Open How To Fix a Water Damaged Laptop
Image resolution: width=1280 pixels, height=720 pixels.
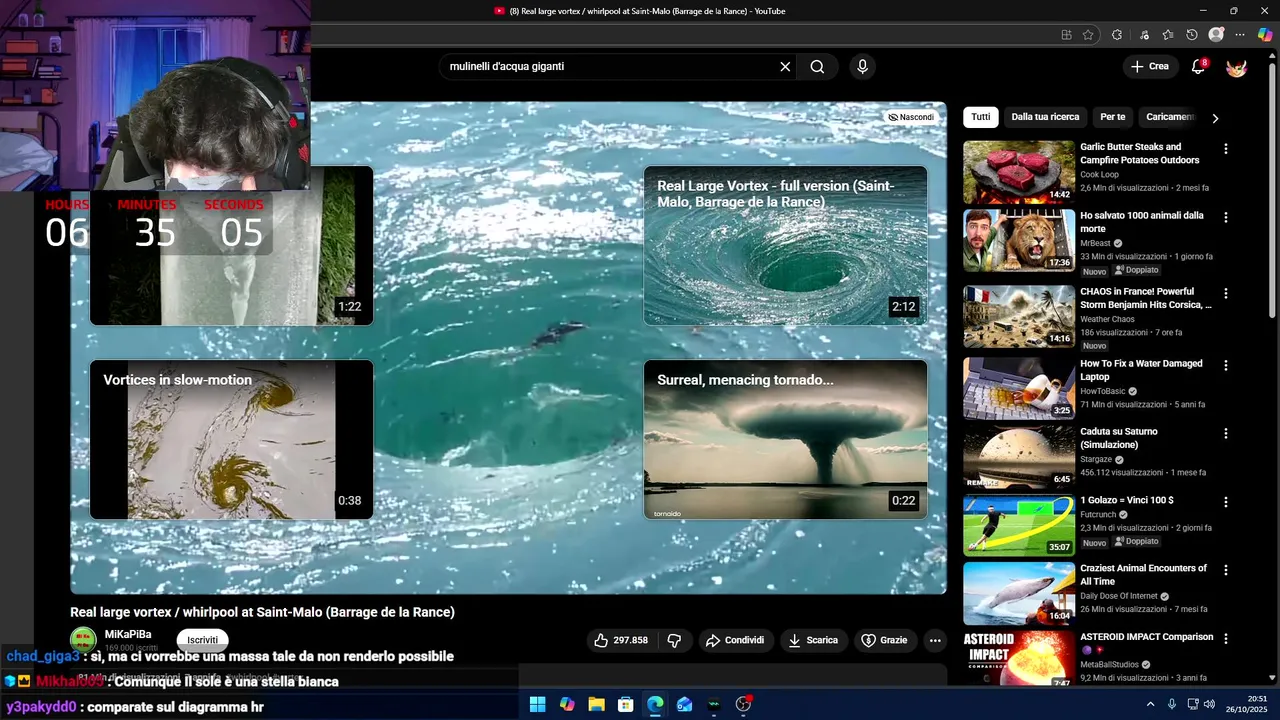(x=1142, y=370)
